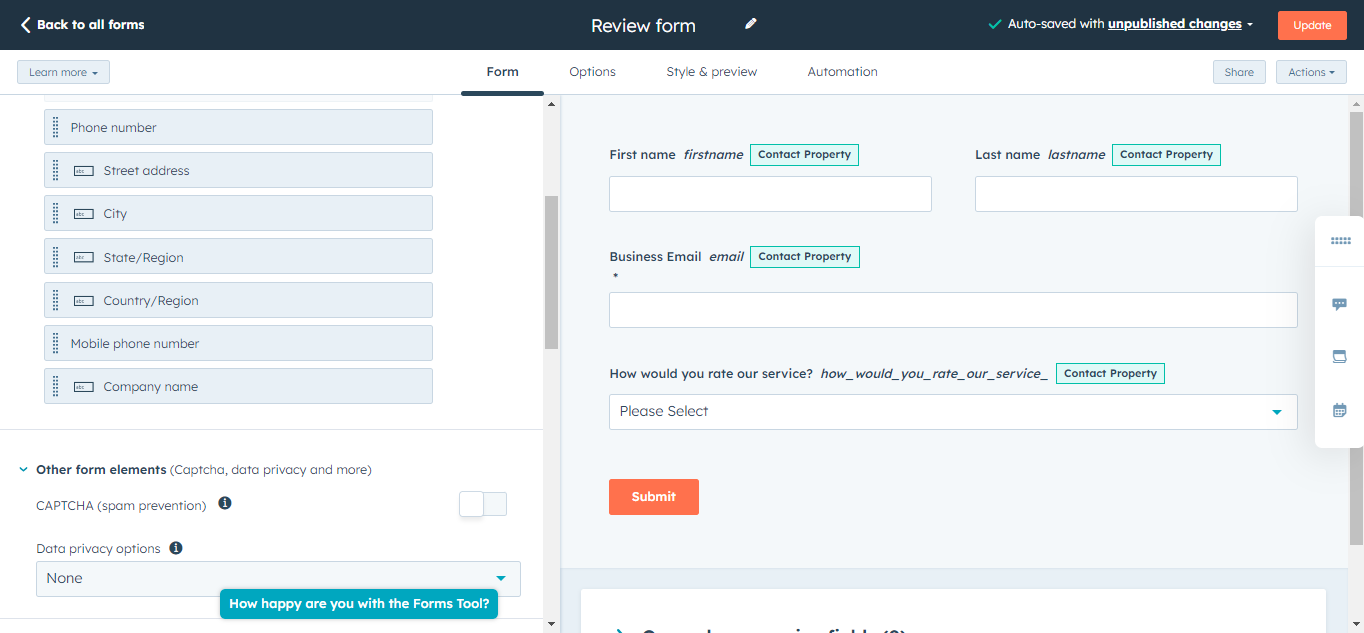Screen dimensions: 1364x633
Task: Grab the drag handle on Phone number field
Action: (56, 127)
